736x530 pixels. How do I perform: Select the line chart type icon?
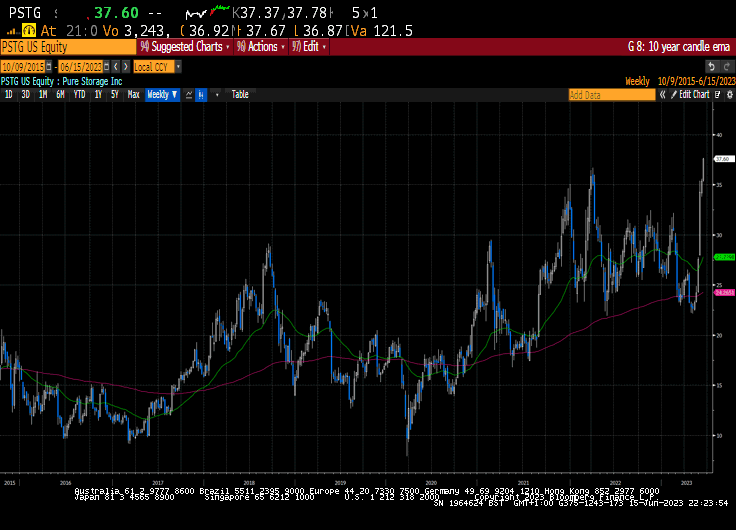pos(189,94)
